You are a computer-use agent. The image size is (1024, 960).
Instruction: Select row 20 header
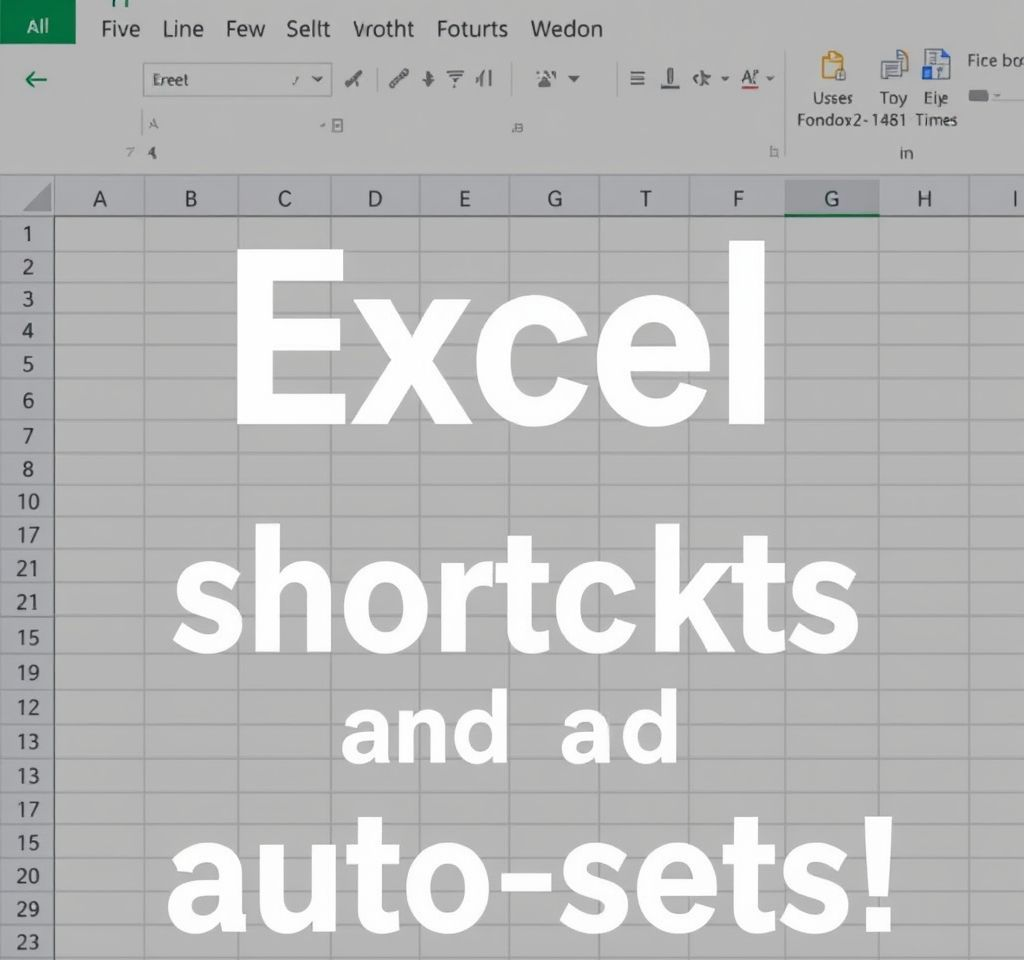click(x=27, y=875)
